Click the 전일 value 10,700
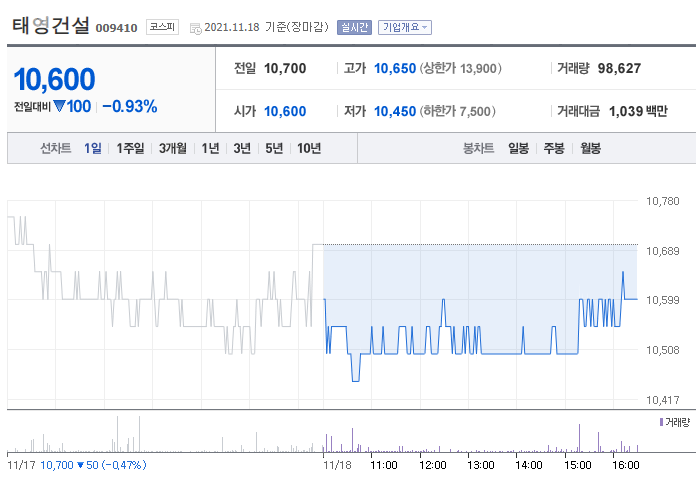 (285, 68)
